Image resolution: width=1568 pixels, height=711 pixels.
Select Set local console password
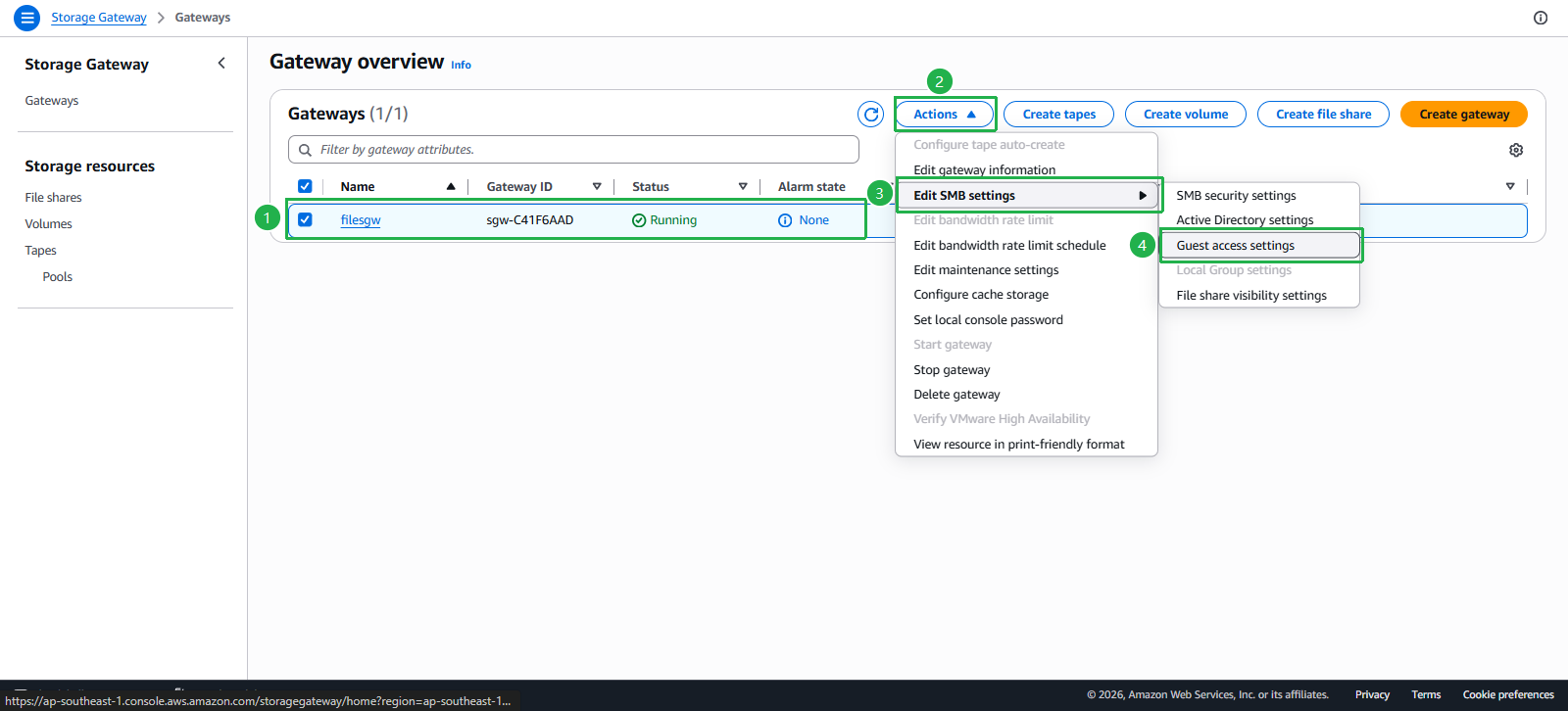click(988, 320)
